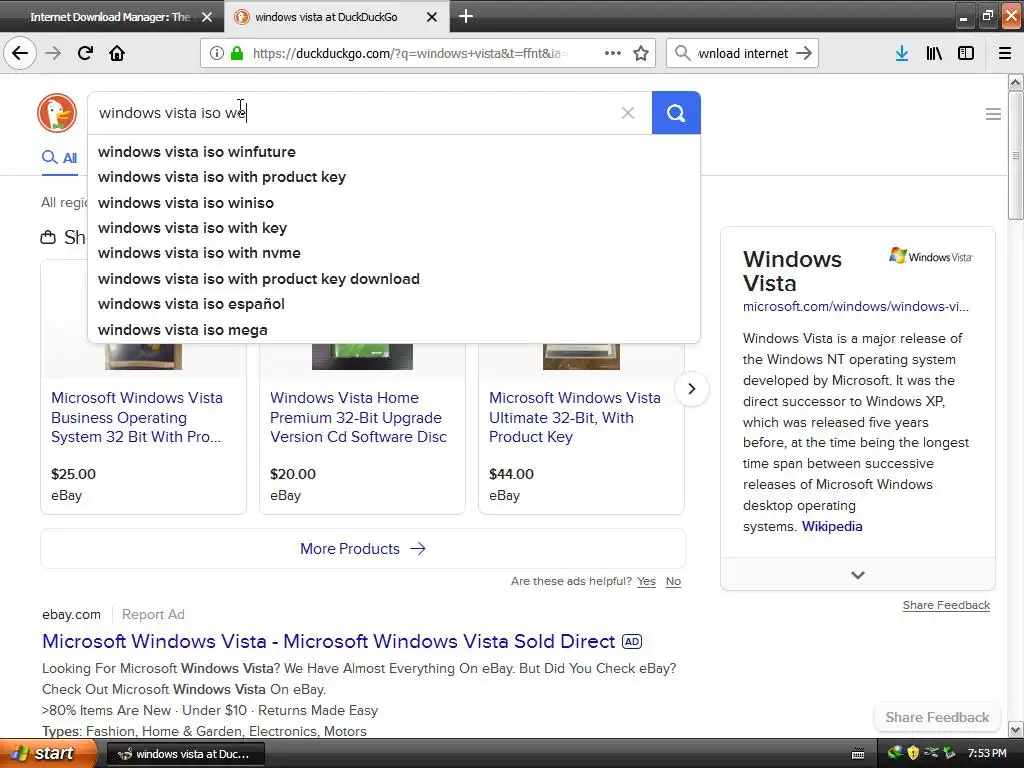Open the Wikipedia source link
The image size is (1024, 768).
(831, 526)
